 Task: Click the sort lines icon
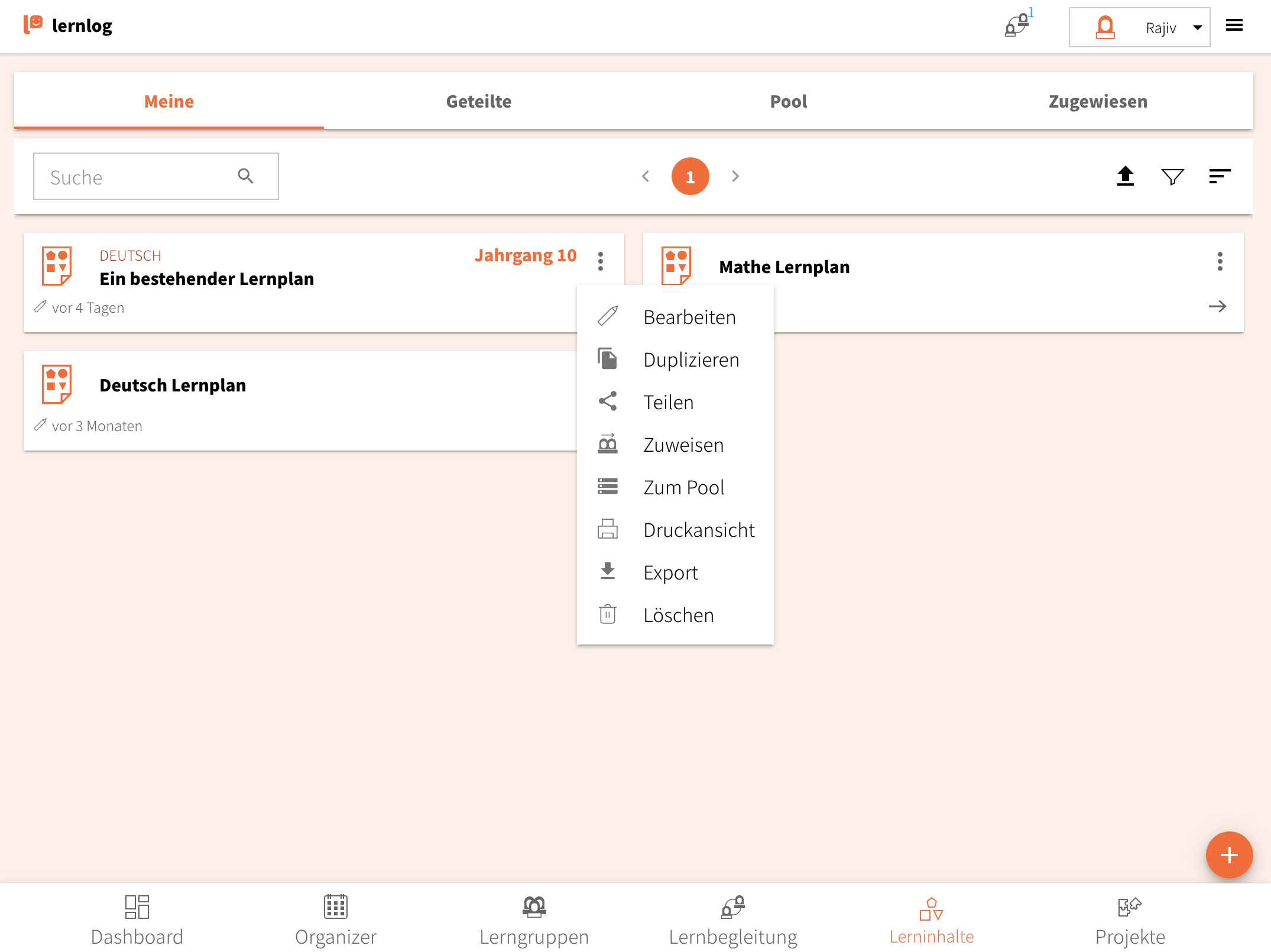pyautogui.click(x=1219, y=176)
